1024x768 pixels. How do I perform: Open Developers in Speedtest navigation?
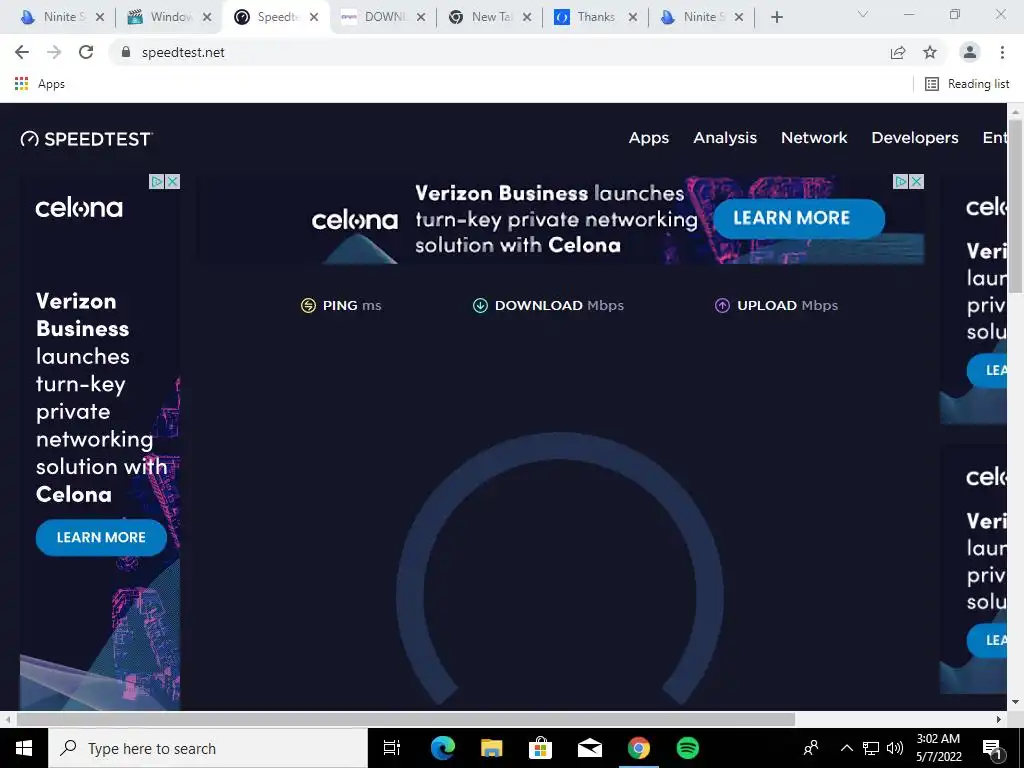(915, 138)
